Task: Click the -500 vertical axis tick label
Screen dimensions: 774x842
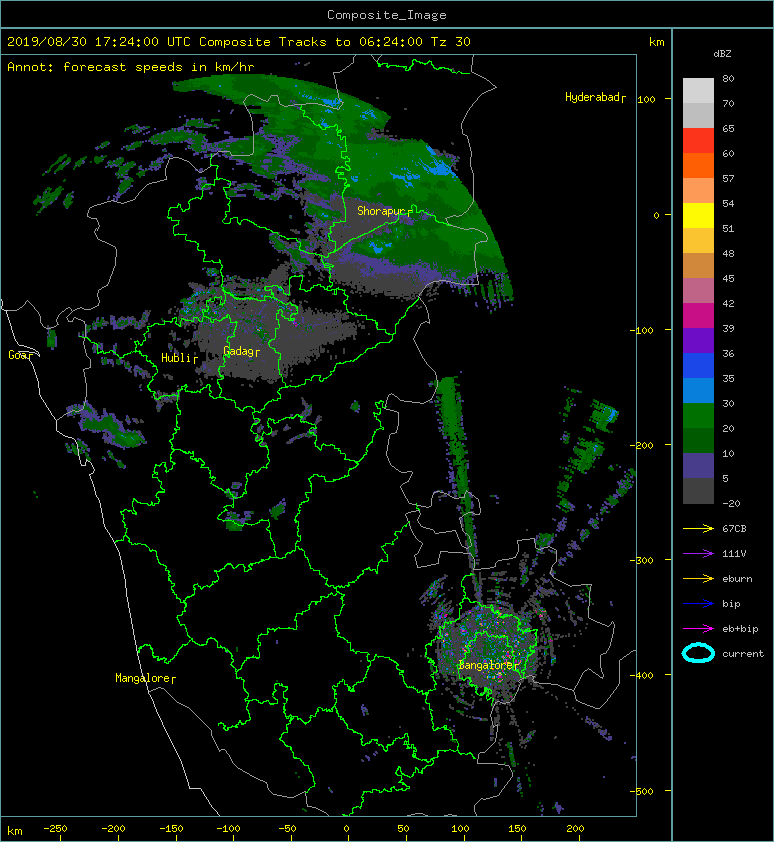Action: click(x=641, y=791)
